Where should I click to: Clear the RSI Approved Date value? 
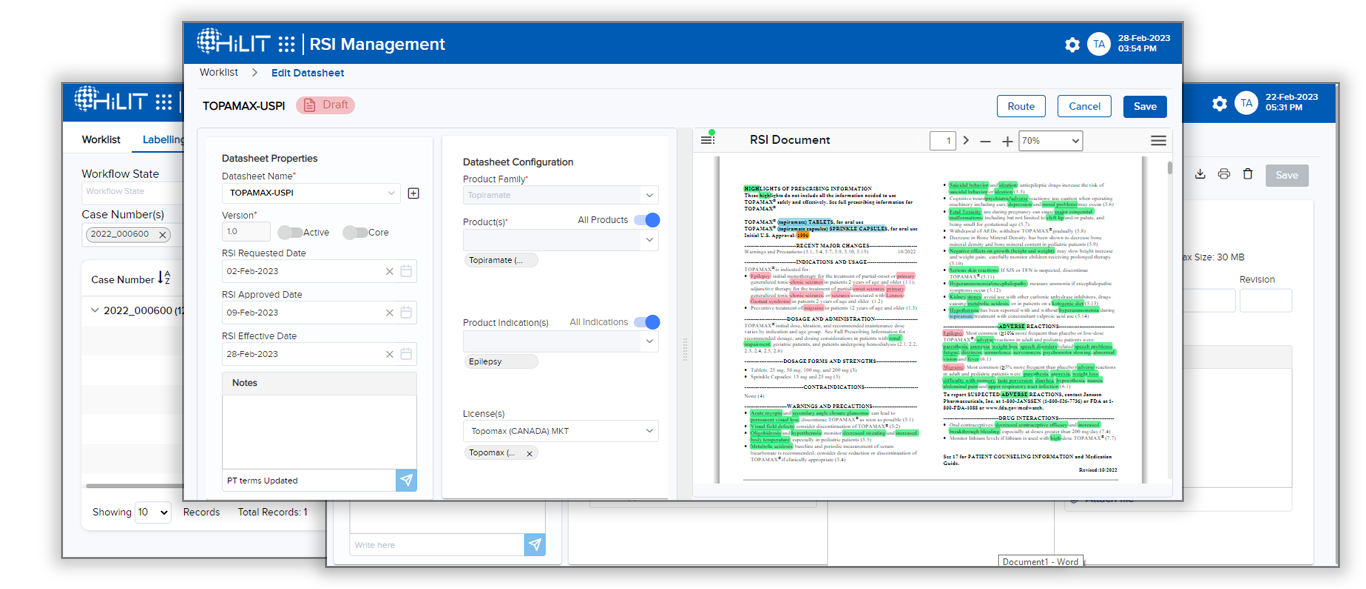pyautogui.click(x=389, y=313)
